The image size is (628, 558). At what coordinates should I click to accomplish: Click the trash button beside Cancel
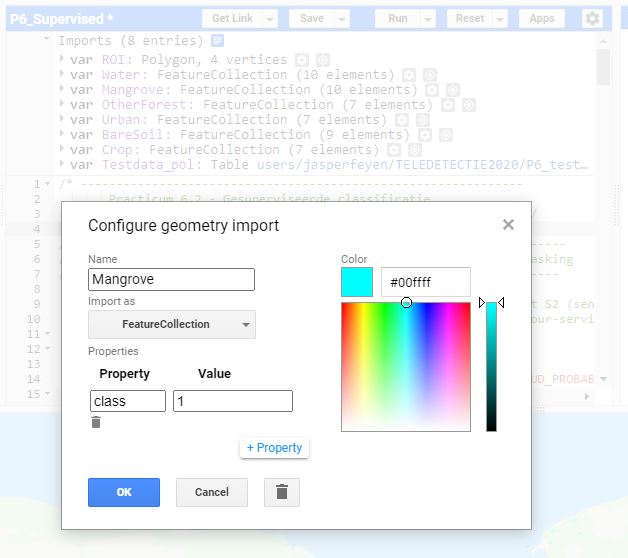[x=281, y=492]
